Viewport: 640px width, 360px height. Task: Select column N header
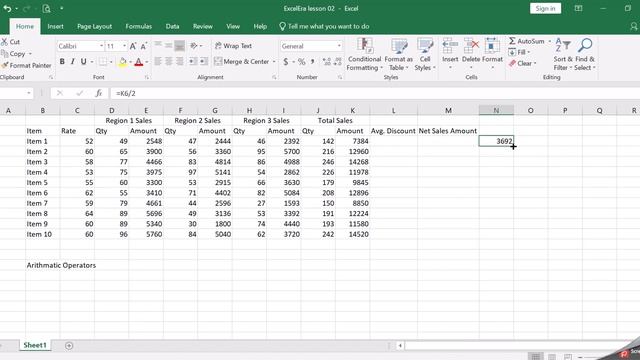[496, 110]
